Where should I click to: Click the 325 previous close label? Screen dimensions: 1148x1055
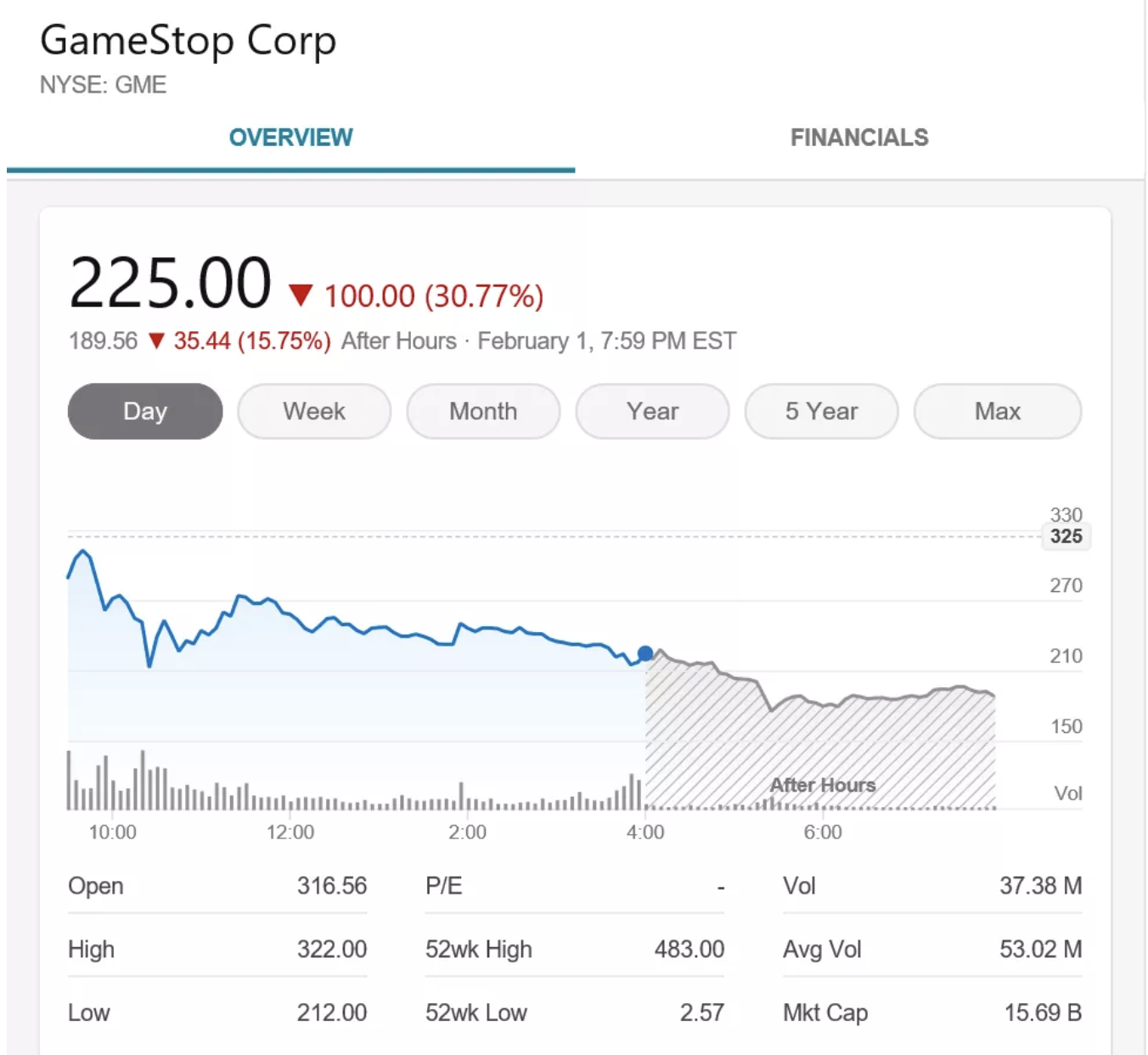tap(1066, 537)
